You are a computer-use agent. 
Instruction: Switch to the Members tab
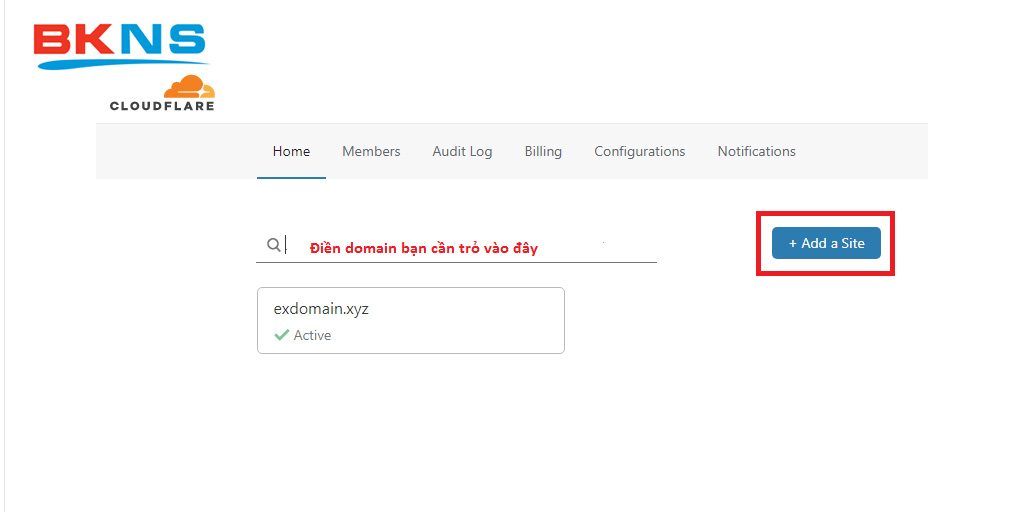pos(371,151)
